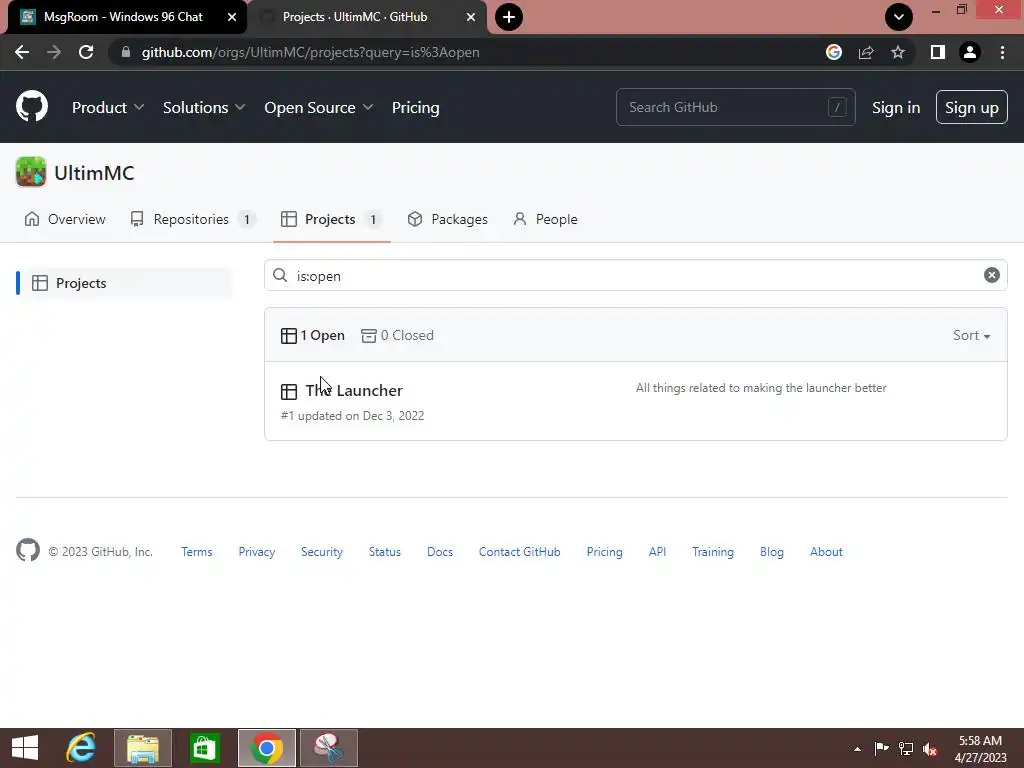Close the MsgRoom browser tab
This screenshot has height=768, width=1024.
(x=232, y=17)
